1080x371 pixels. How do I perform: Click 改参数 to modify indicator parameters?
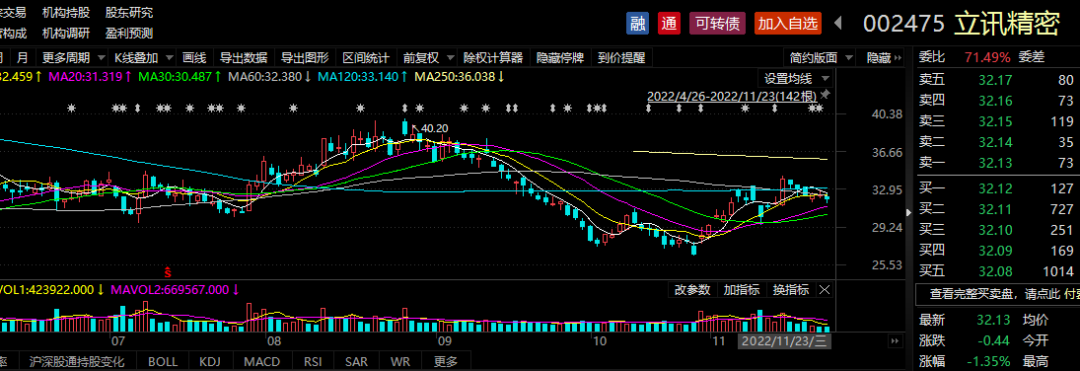click(x=692, y=290)
